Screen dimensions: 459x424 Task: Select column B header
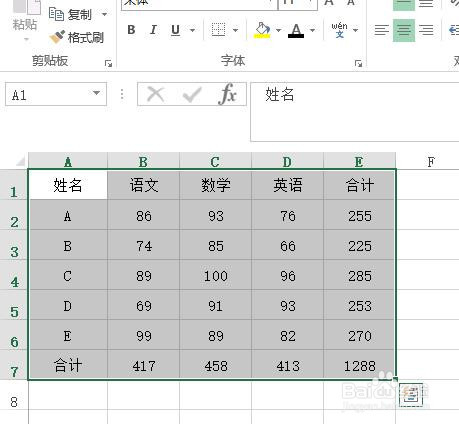tap(143, 162)
